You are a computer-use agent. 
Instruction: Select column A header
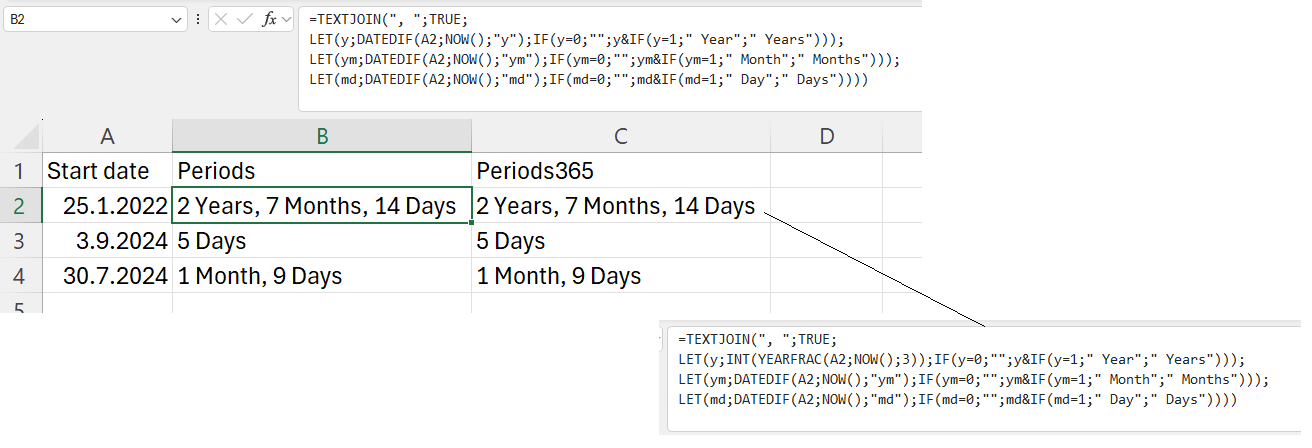[107, 137]
